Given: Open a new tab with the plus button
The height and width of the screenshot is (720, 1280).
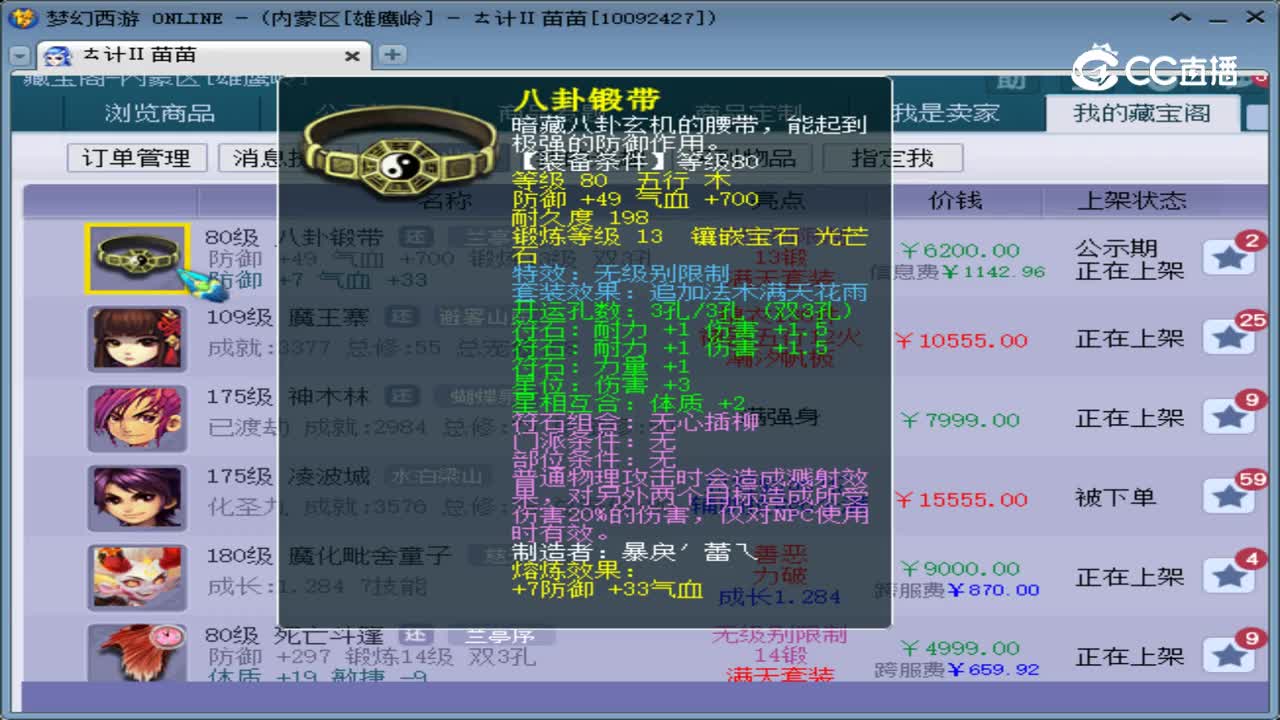Looking at the screenshot, I should pyautogui.click(x=391, y=56).
